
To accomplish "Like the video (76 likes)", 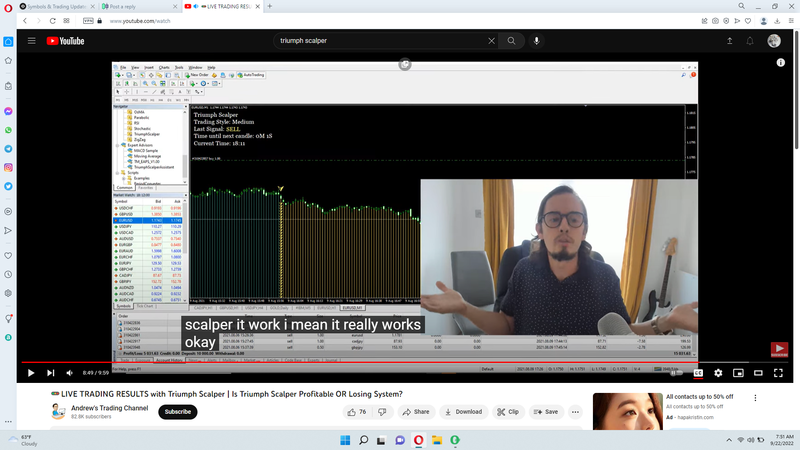I will pyautogui.click(x=357, y=412).
